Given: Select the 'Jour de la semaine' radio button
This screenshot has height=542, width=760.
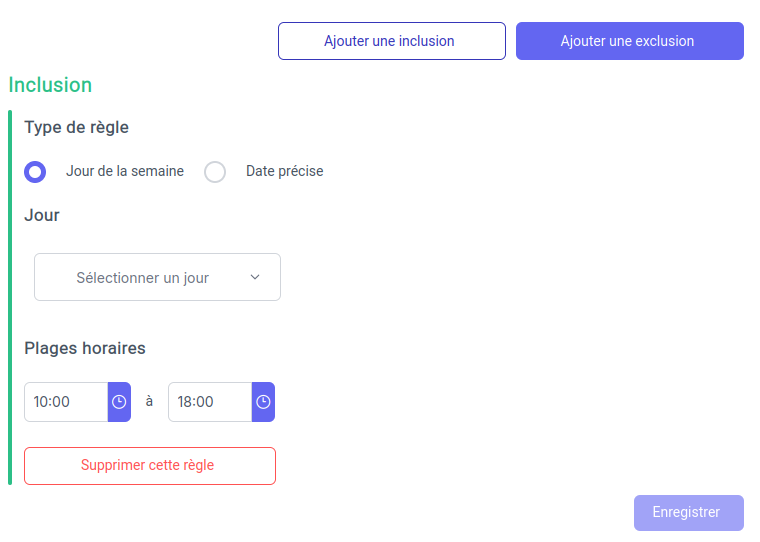Looking at the screenshot, I should pos(35,172).
